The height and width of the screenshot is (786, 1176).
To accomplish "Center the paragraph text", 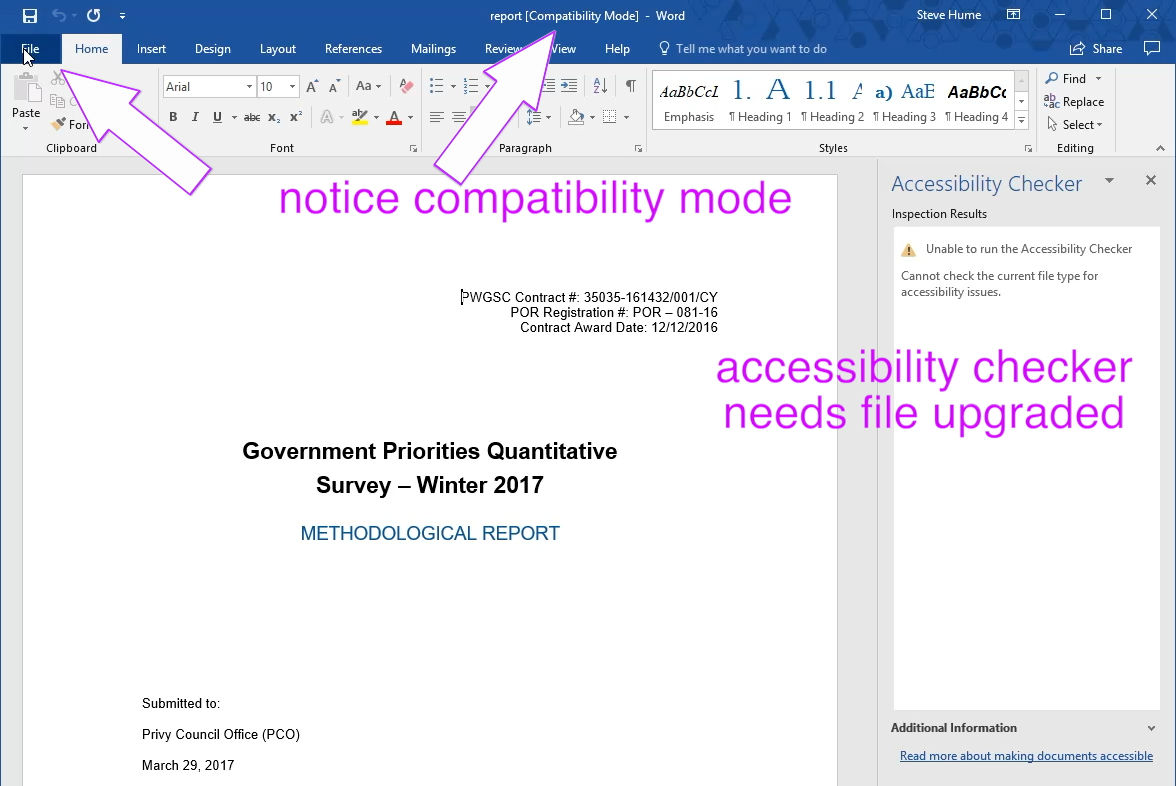I will (x=459, y=117).
